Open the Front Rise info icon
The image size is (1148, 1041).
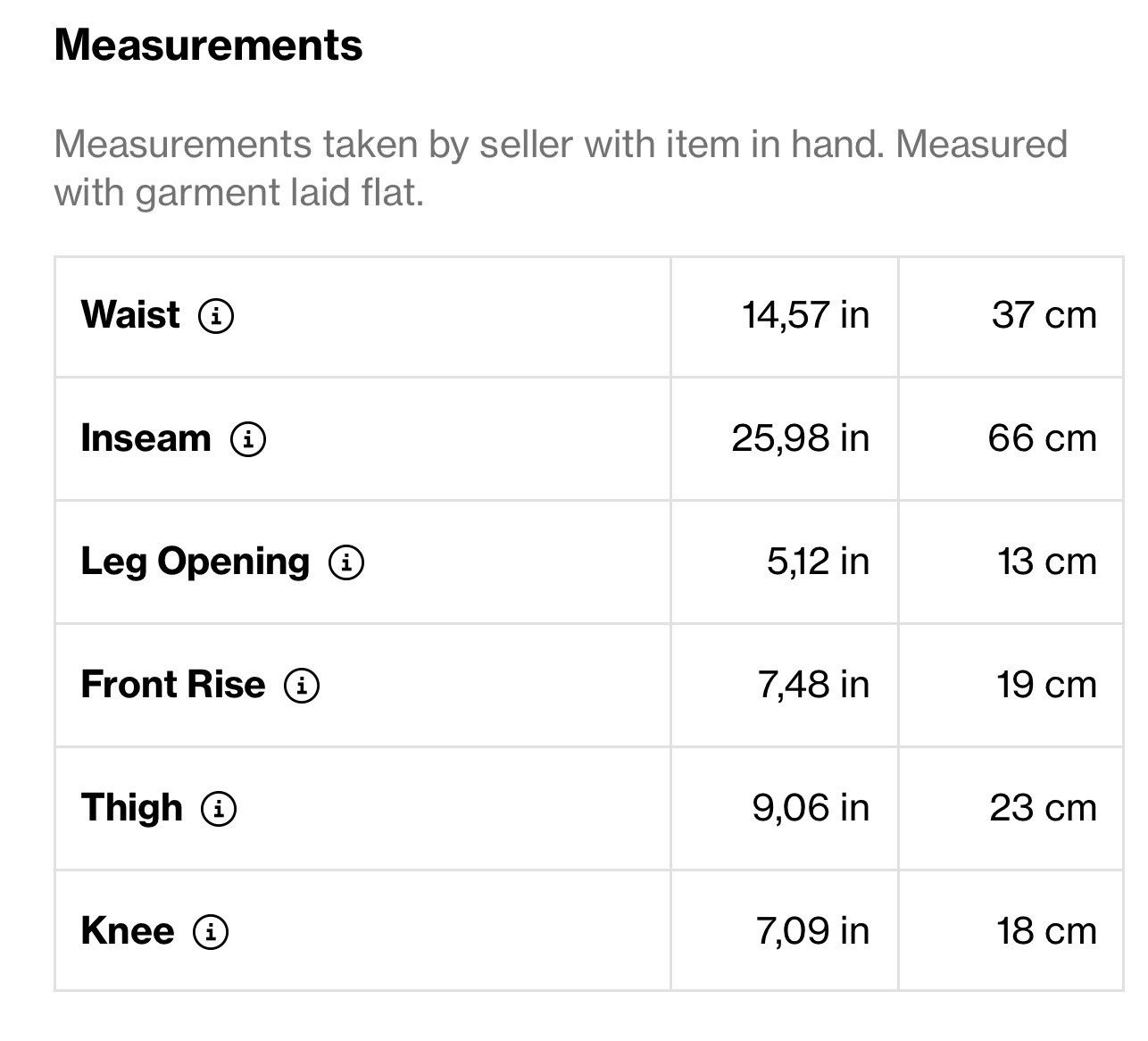click(x=302, y=686)
